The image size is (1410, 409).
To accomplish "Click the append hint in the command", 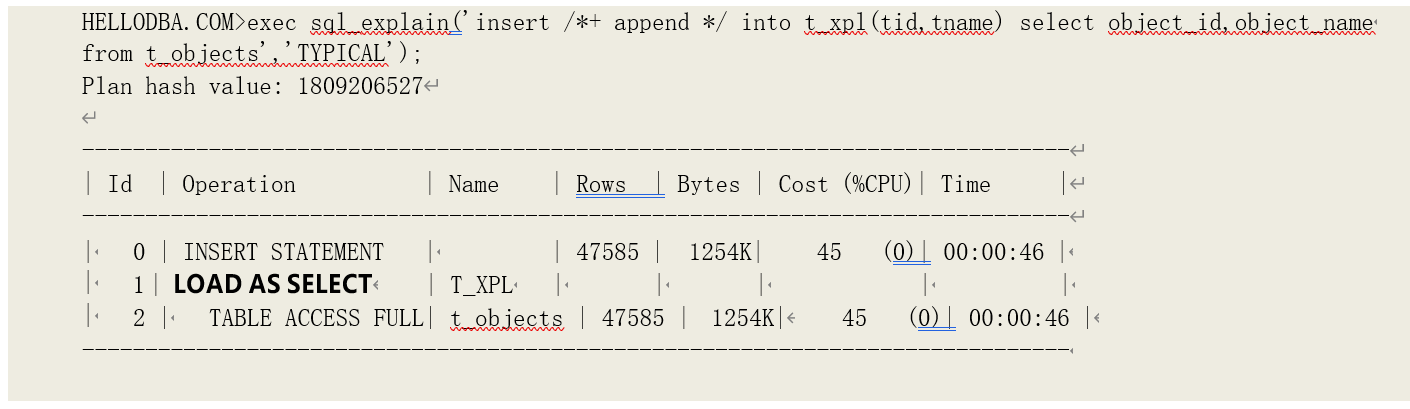I will coord(647,23).
